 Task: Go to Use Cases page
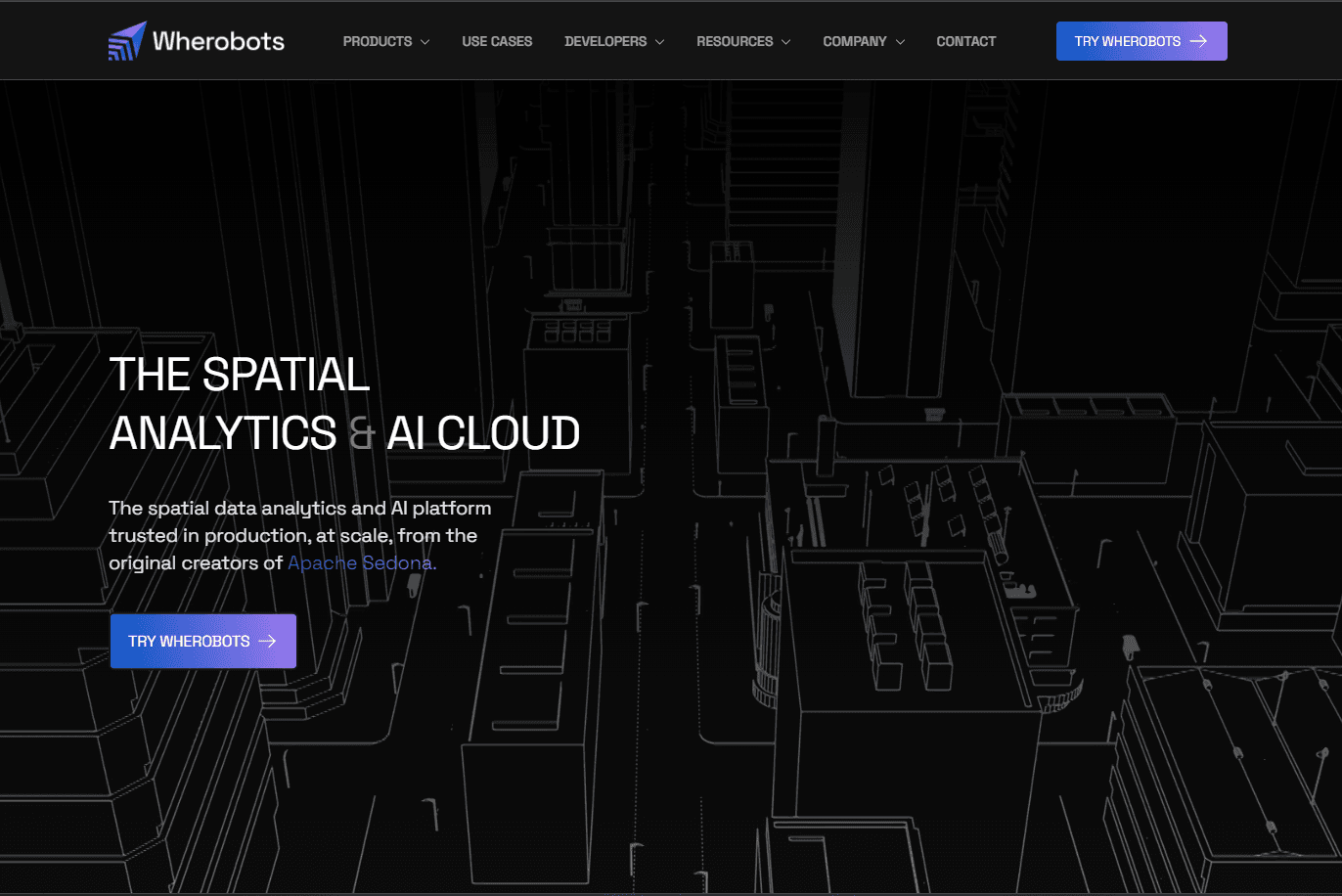tap(497, 41)
